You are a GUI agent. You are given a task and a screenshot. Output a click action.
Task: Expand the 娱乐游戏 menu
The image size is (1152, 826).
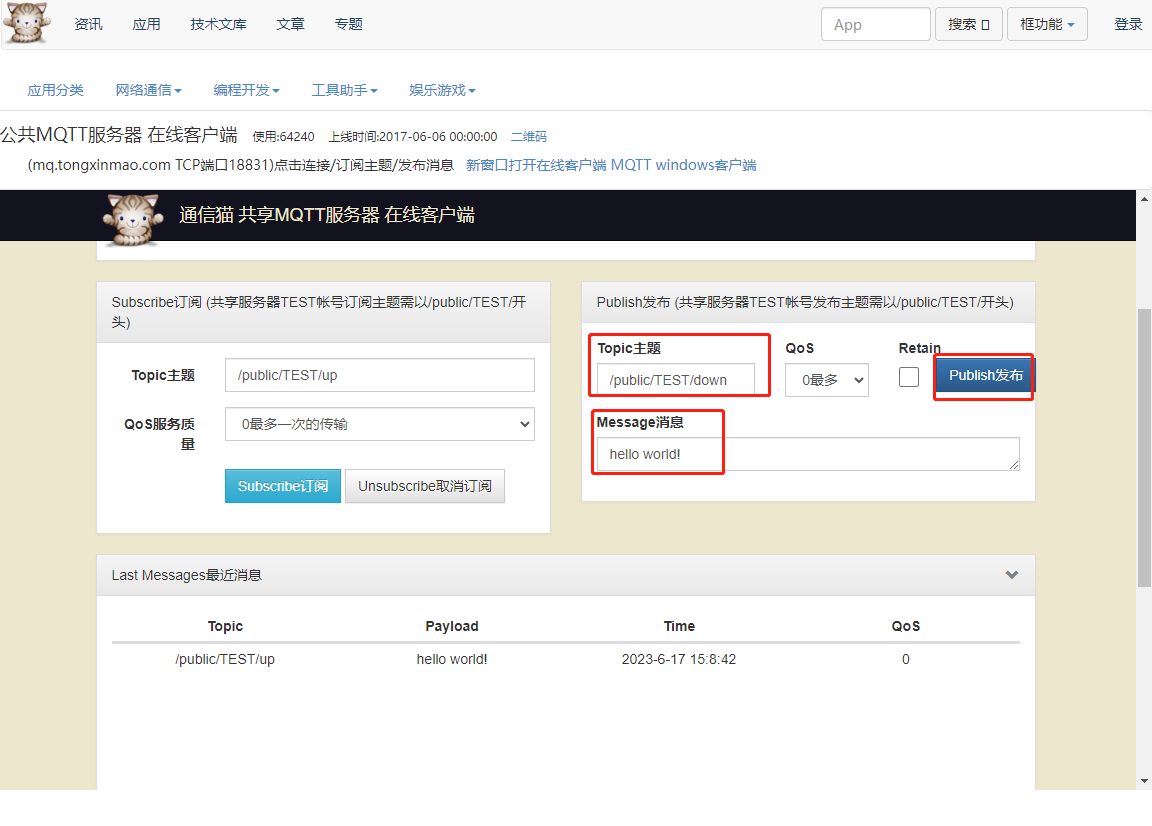click(x=442, y=90)
